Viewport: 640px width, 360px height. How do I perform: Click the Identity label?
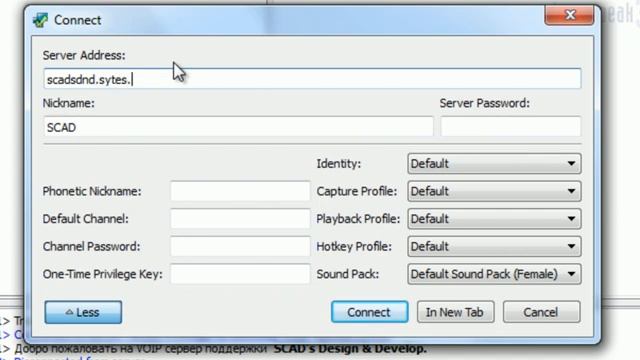(x=339, y=164)
